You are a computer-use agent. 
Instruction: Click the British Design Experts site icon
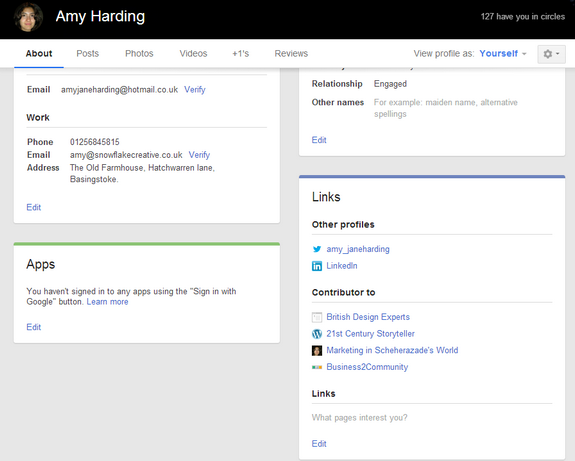coord(317,317)
